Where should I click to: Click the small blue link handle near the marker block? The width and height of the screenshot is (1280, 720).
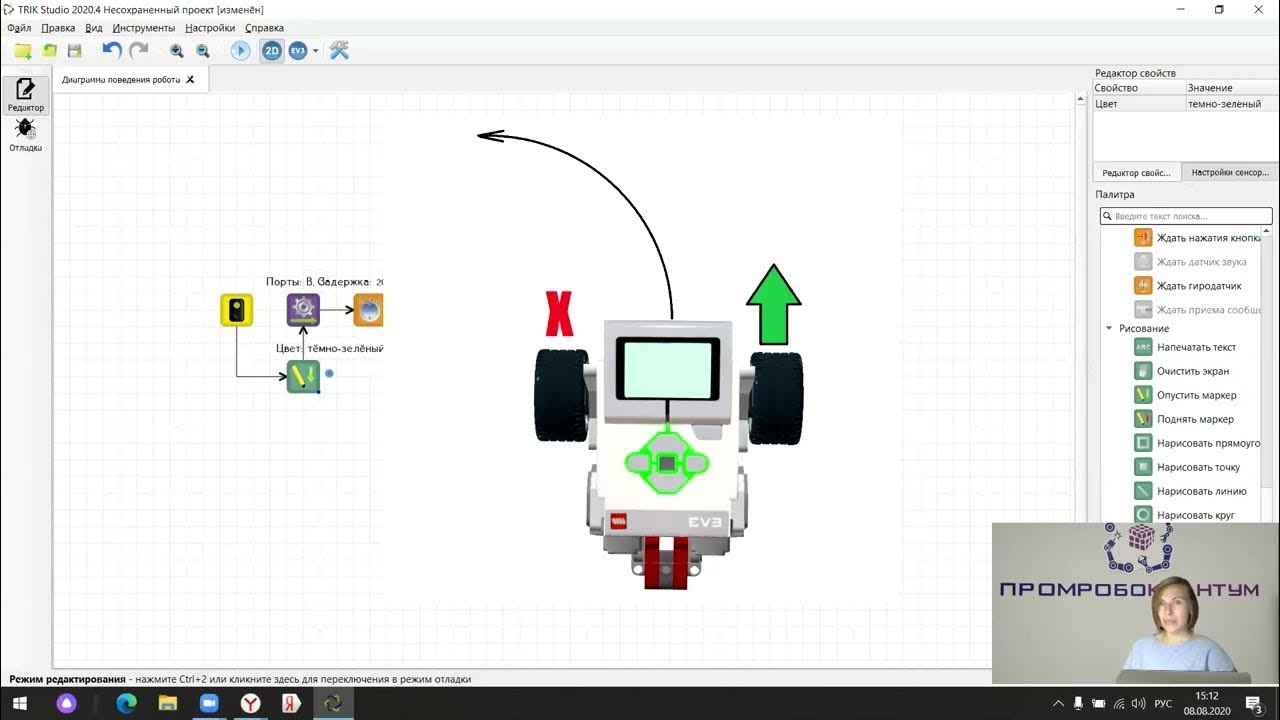tap(329, 373)
